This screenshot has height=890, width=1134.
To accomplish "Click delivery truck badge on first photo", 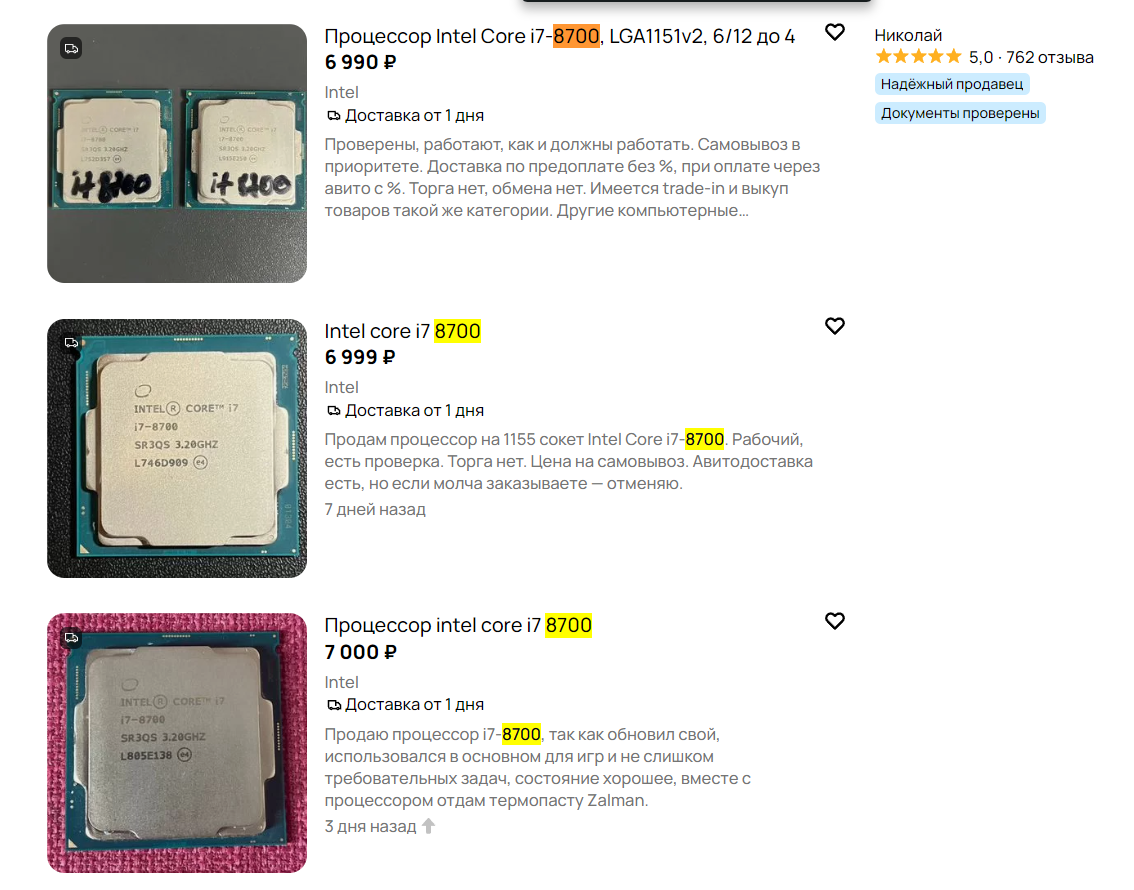I will [71, 48].
